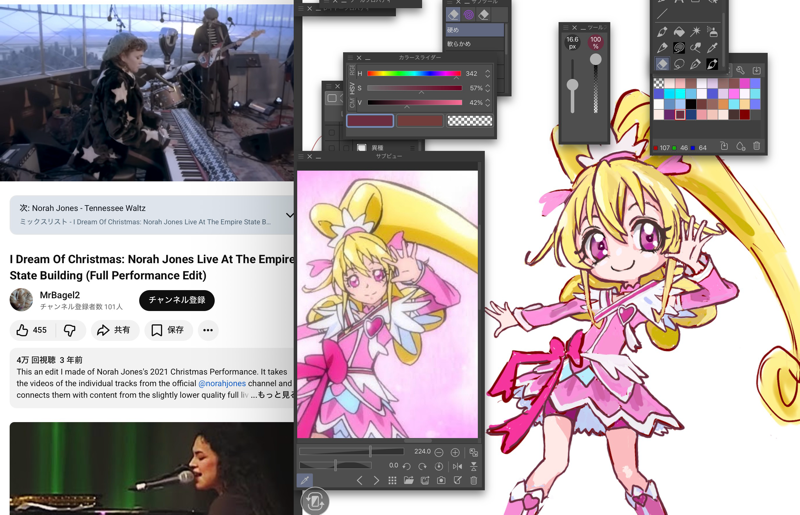
Task: Open the MrBagel2 channel avatar
Action: [x=21, y=300]
